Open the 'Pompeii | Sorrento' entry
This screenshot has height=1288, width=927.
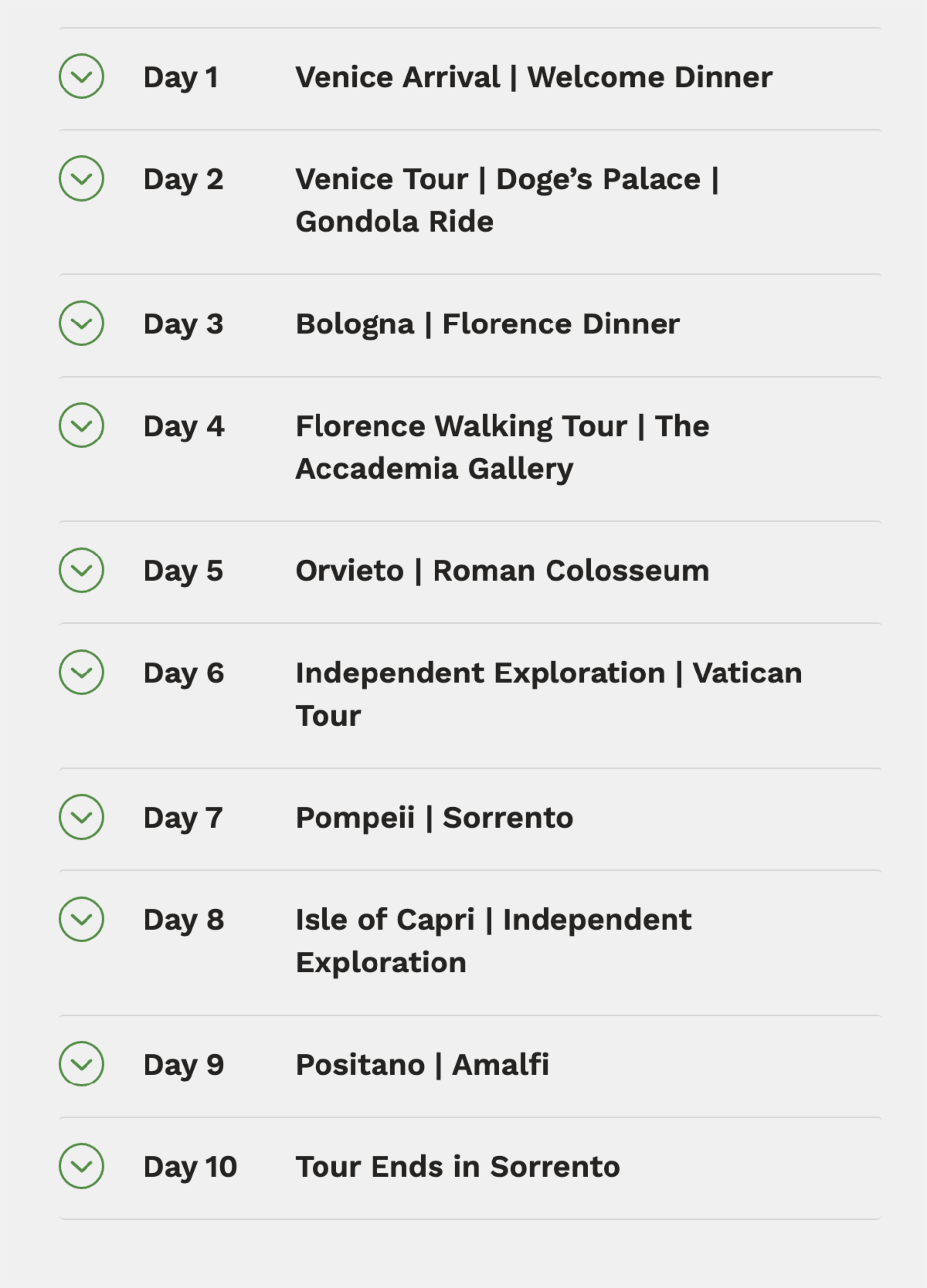(434, 818)
